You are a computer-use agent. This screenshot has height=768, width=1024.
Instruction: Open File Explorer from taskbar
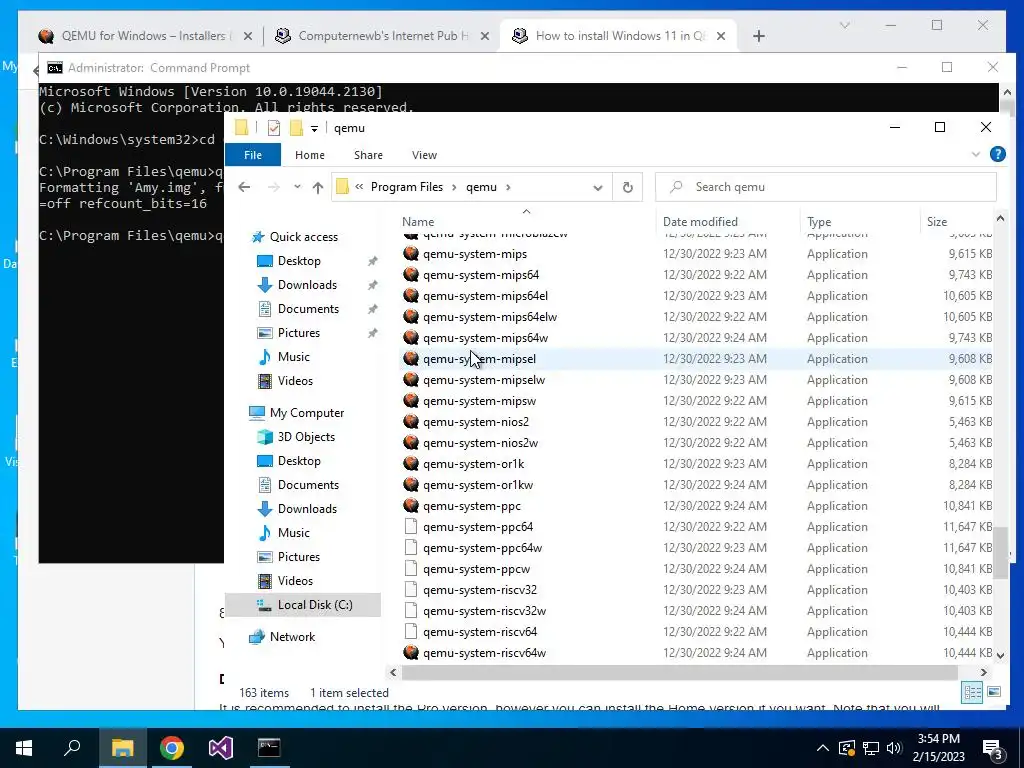pyautogui.click(x=123, y=748)
